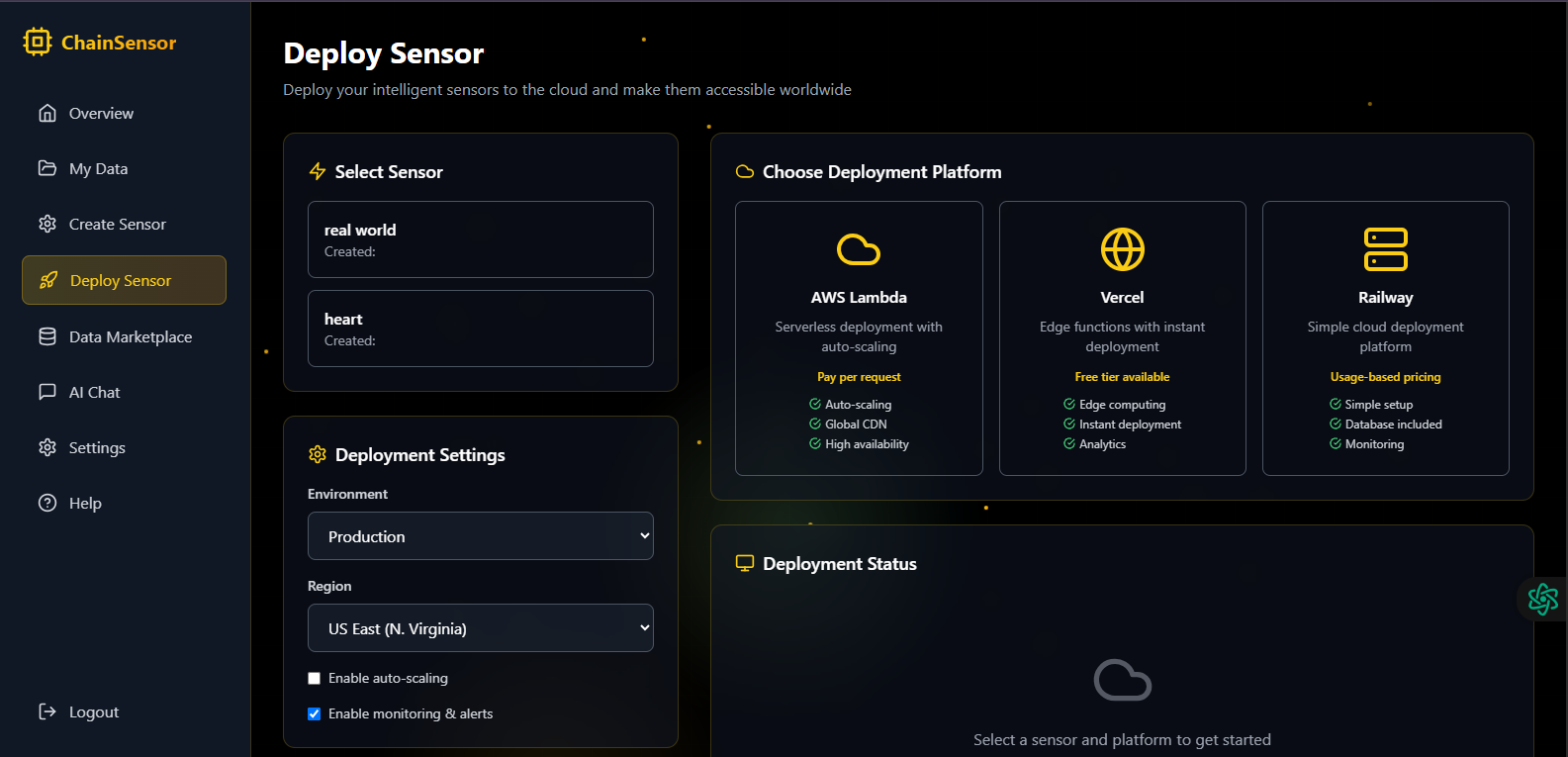
Task: Click the ChainSensor brand name
Action: [x=119, y=43]
